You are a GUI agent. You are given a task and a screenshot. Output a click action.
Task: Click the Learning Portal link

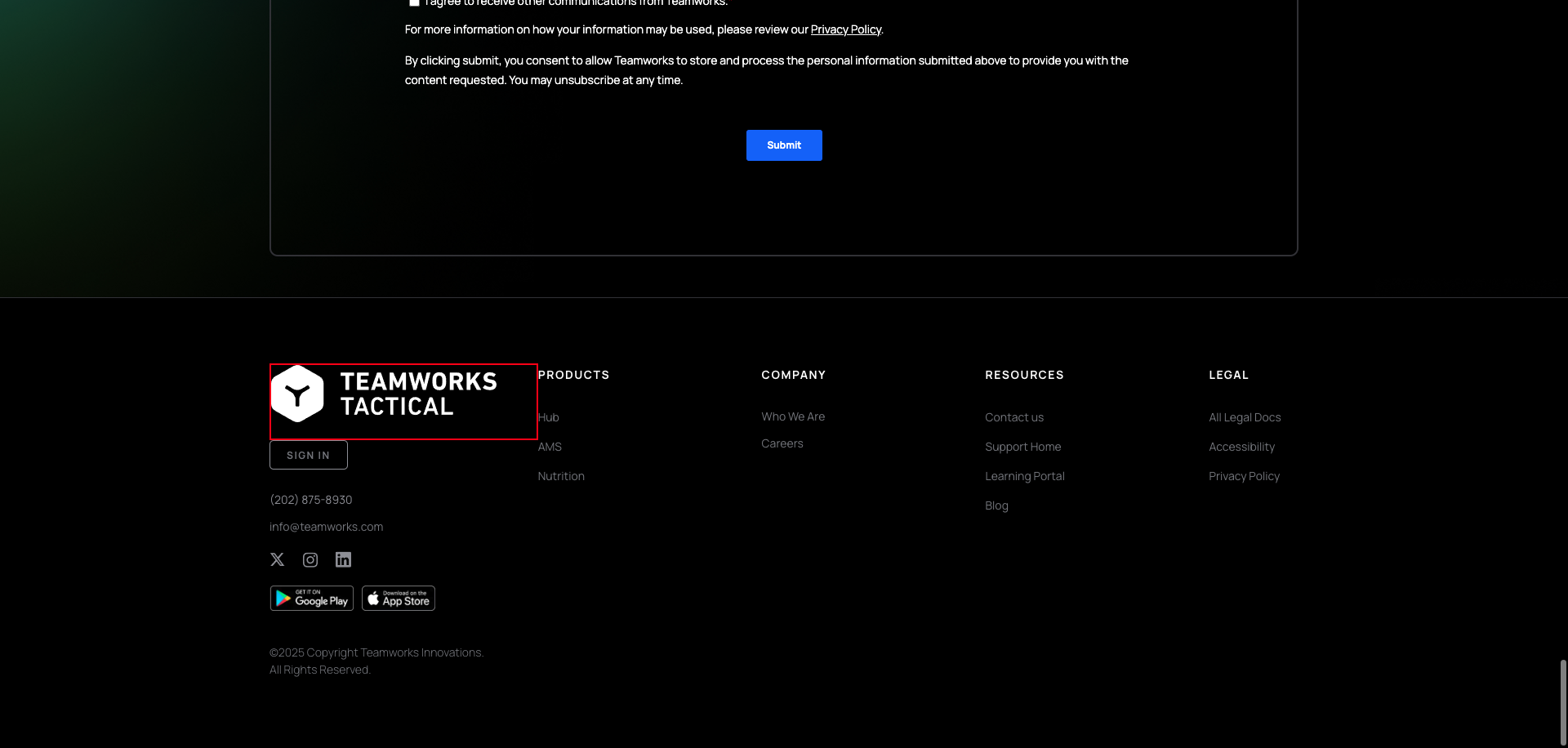1025,476
